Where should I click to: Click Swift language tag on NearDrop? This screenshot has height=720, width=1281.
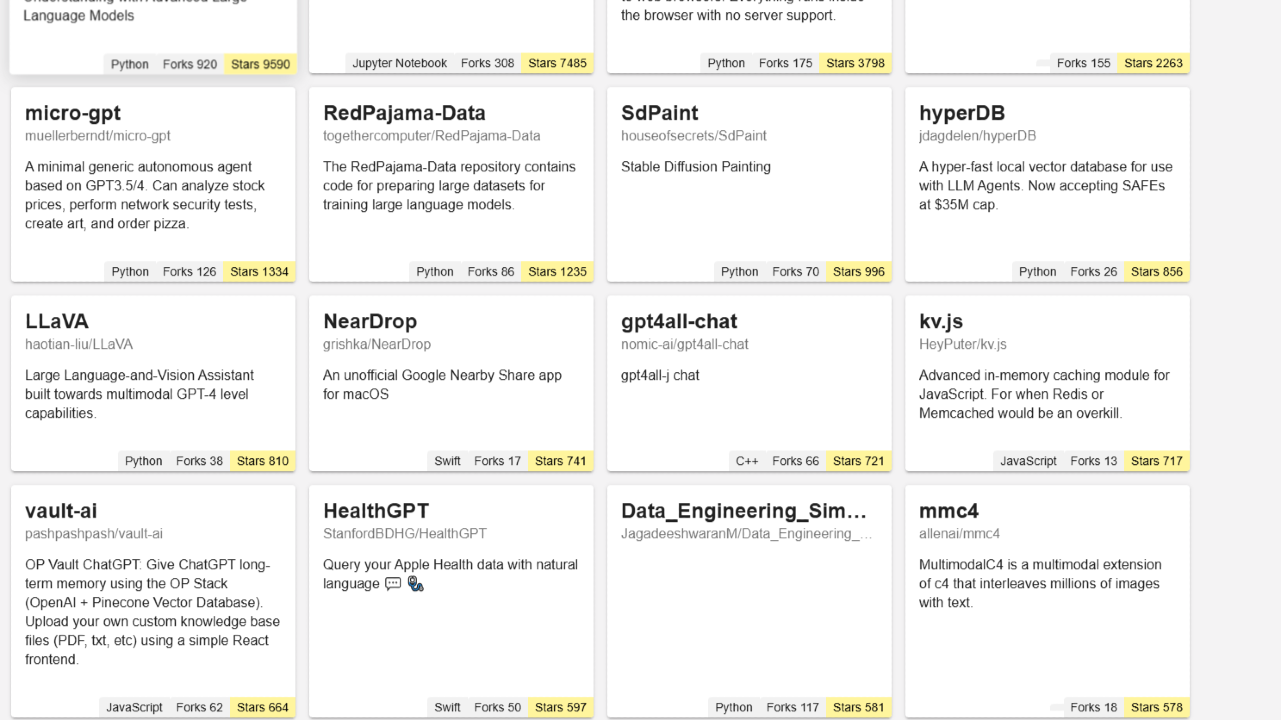coord(448,461)
